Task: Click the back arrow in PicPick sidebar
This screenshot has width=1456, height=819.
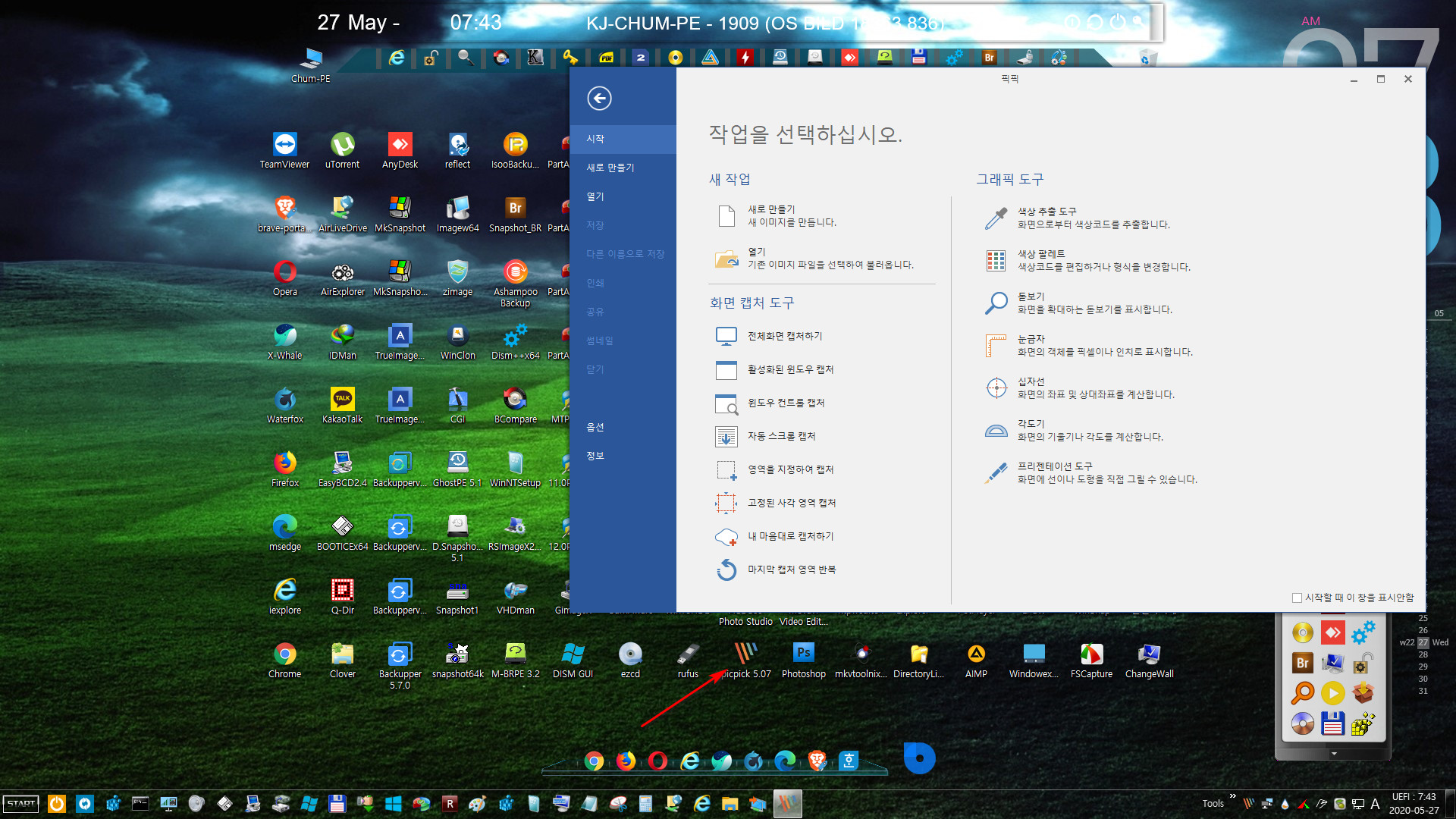Action: (x=599, y=98)
